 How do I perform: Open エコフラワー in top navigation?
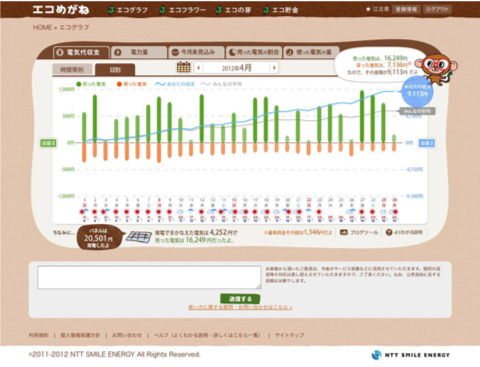click(183, 10)
